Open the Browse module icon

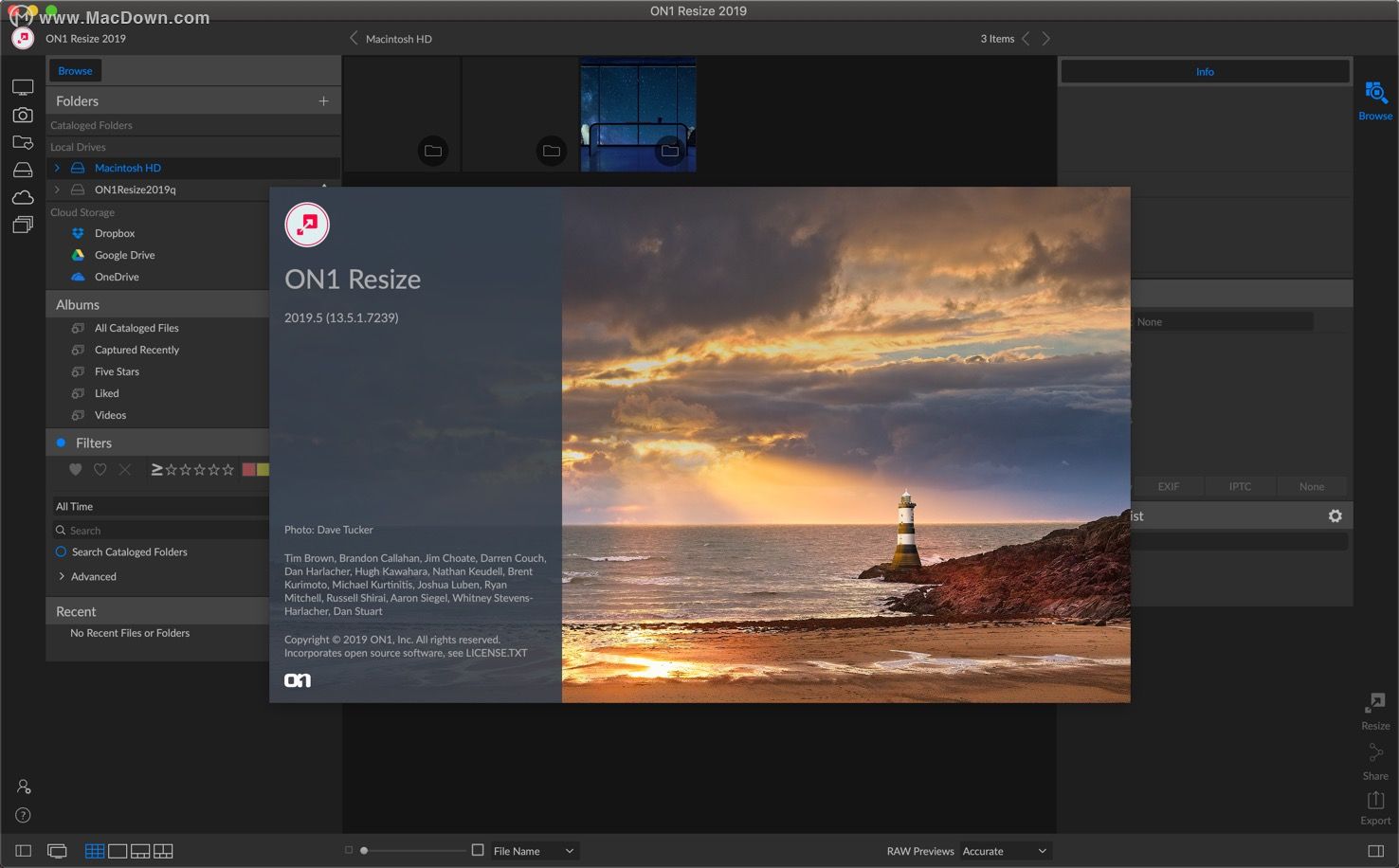1375,100
